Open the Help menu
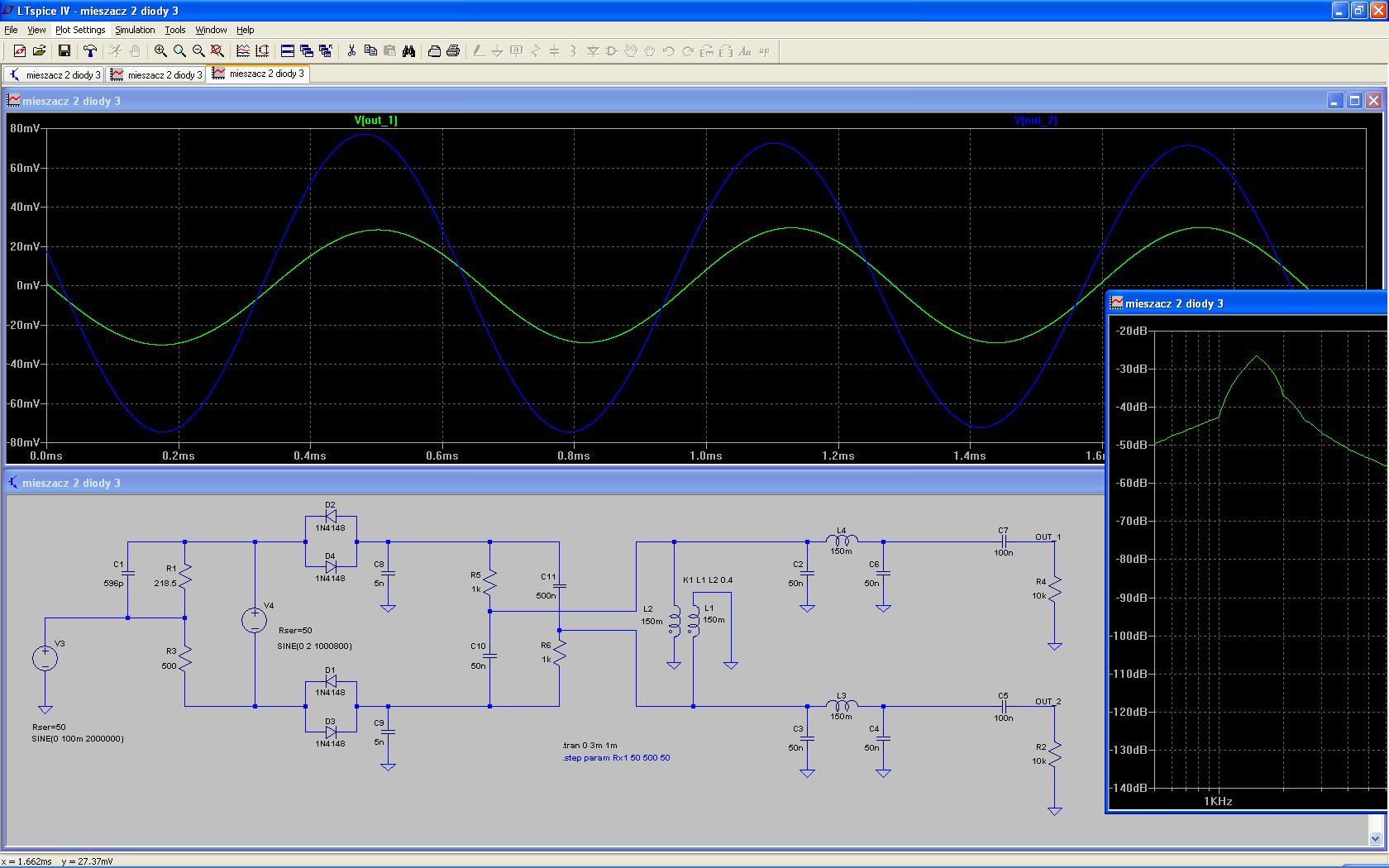 246,30
